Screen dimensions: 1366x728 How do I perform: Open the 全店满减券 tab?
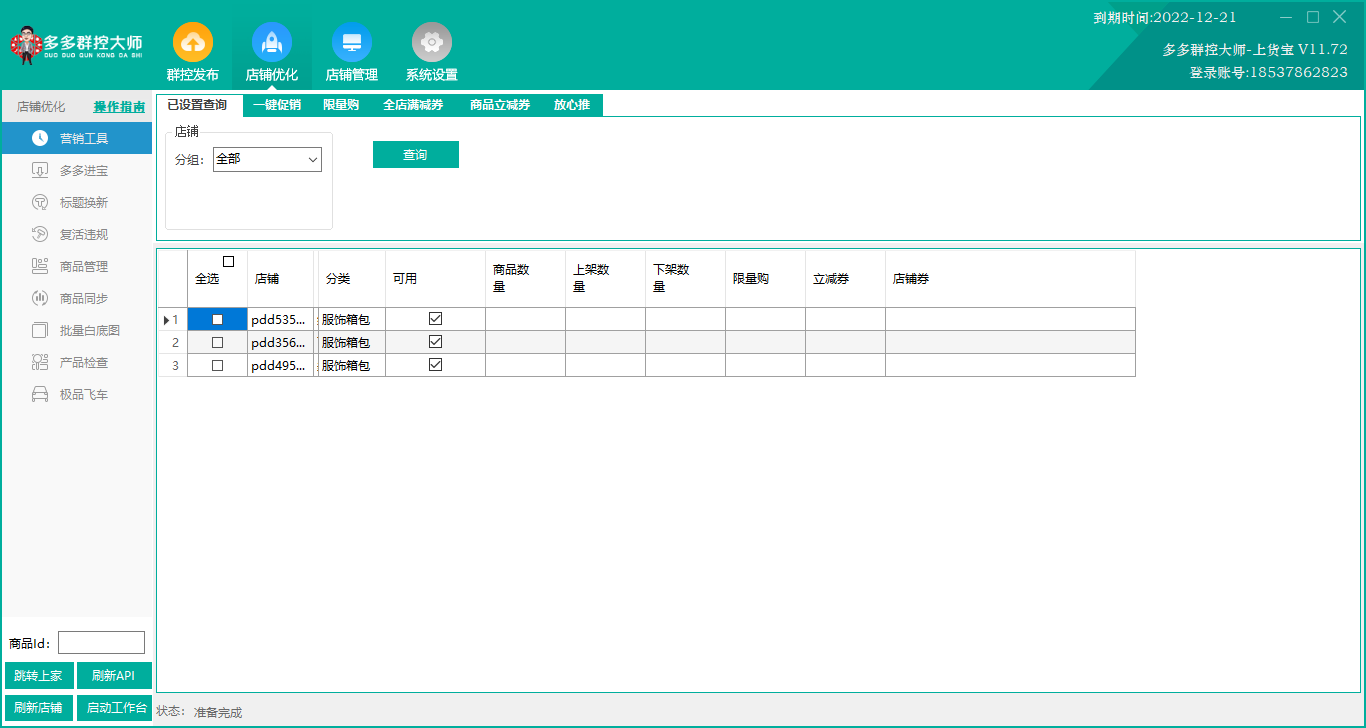pos(413,105)
